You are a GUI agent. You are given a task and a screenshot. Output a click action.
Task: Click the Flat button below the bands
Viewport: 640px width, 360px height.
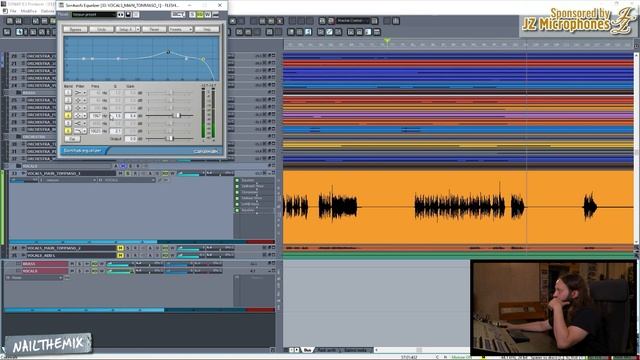[x=72, y=139]
